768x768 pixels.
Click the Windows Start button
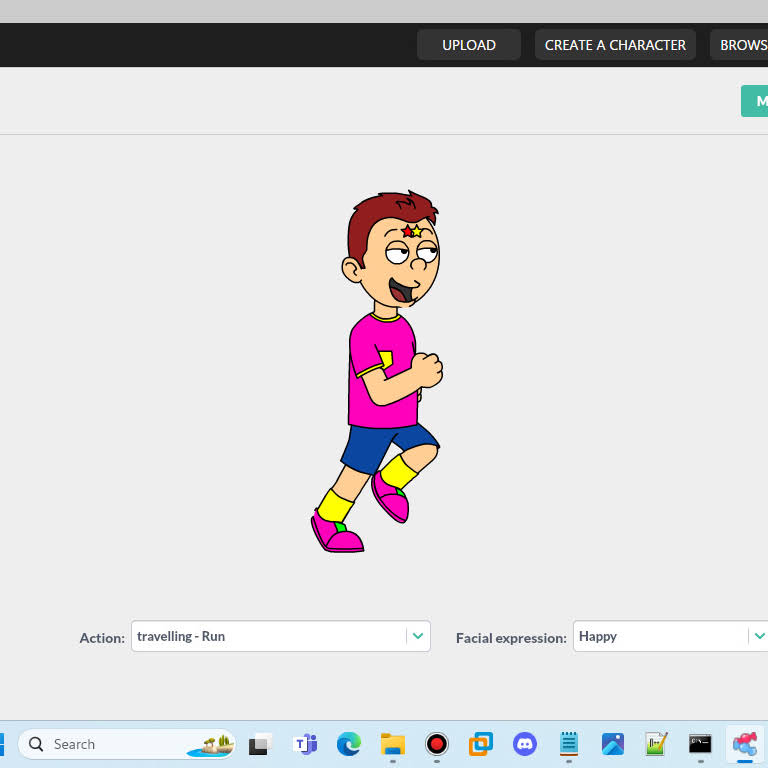(x=2, y=744)
